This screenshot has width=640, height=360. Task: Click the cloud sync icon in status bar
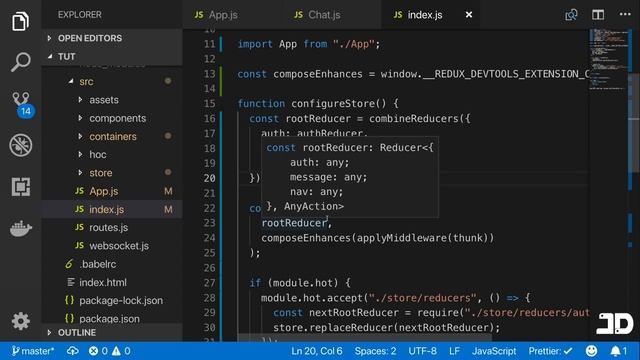73,351
